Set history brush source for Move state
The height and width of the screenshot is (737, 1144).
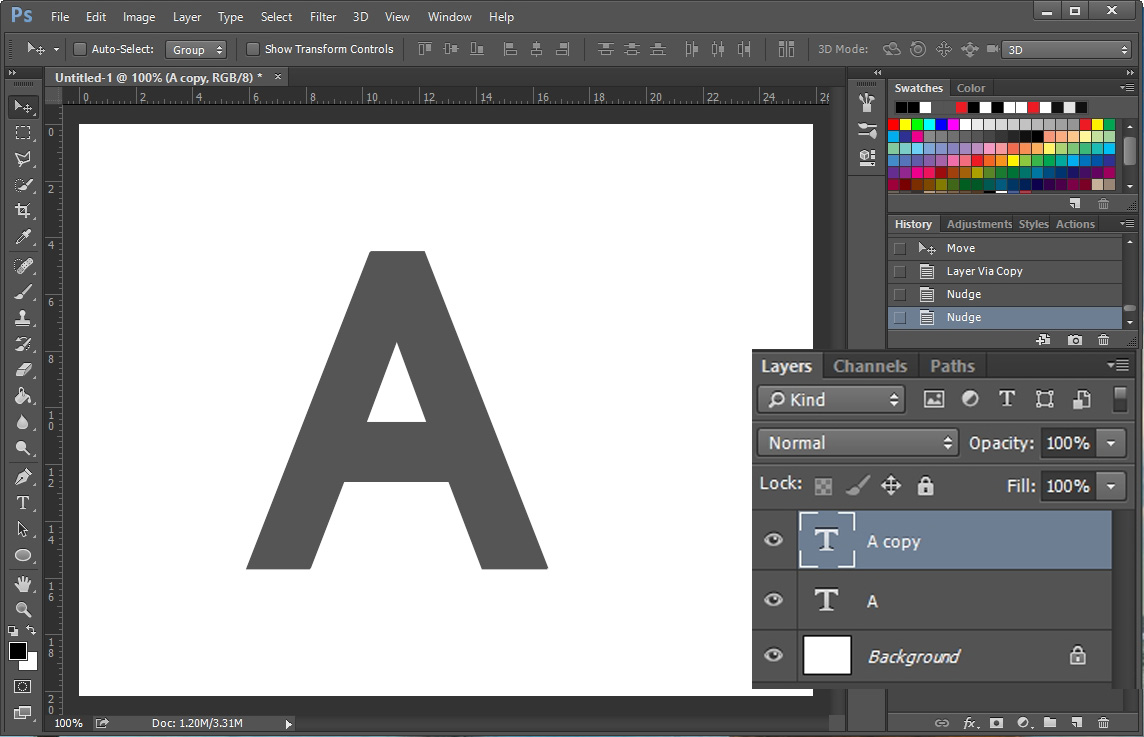point(900,248)
